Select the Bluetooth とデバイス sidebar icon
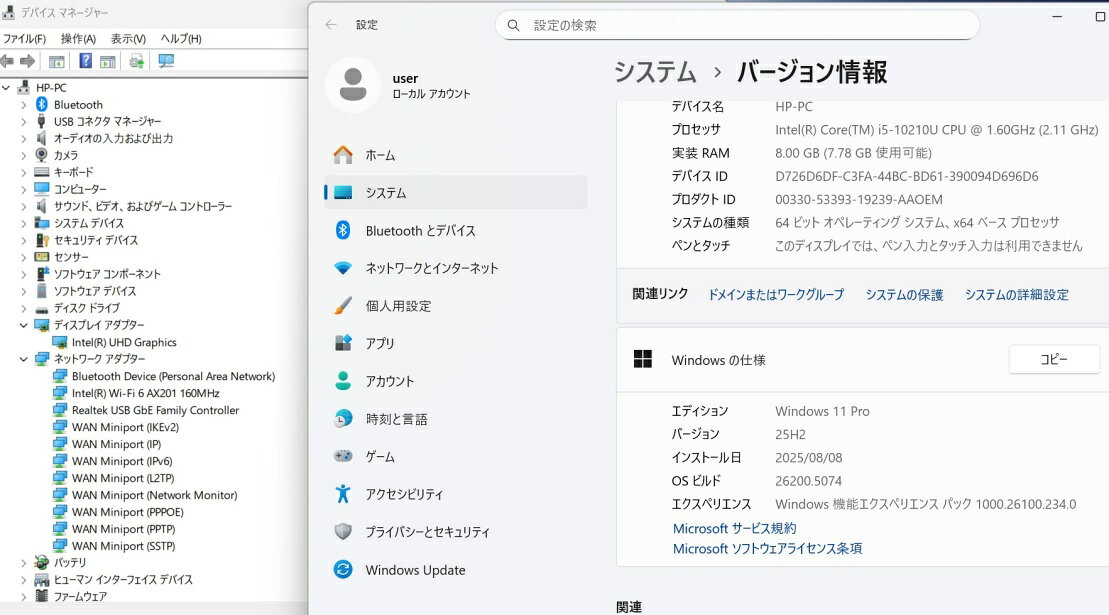This screenshot has height=615, width=1109. point(343,230)
